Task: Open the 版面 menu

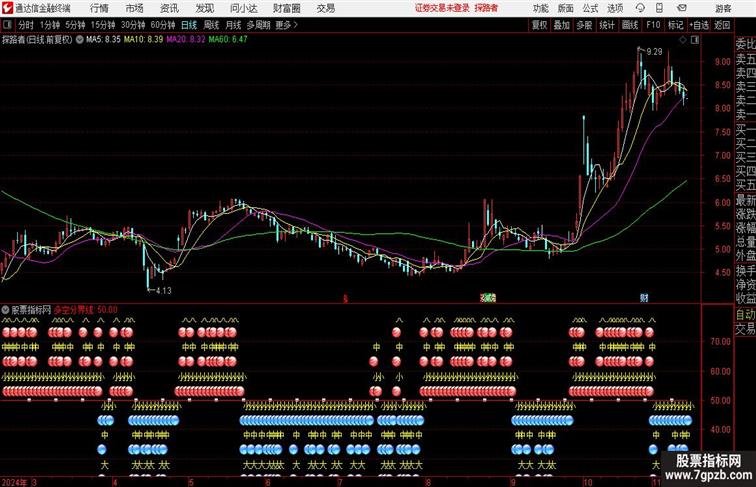Action: (x=566, y=8)
